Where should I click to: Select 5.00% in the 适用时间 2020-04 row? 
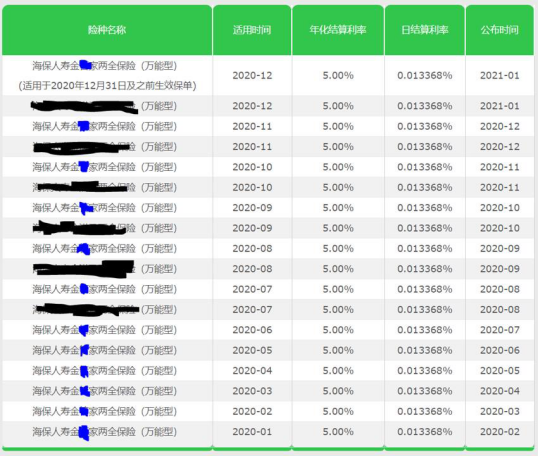pos(338,371)
